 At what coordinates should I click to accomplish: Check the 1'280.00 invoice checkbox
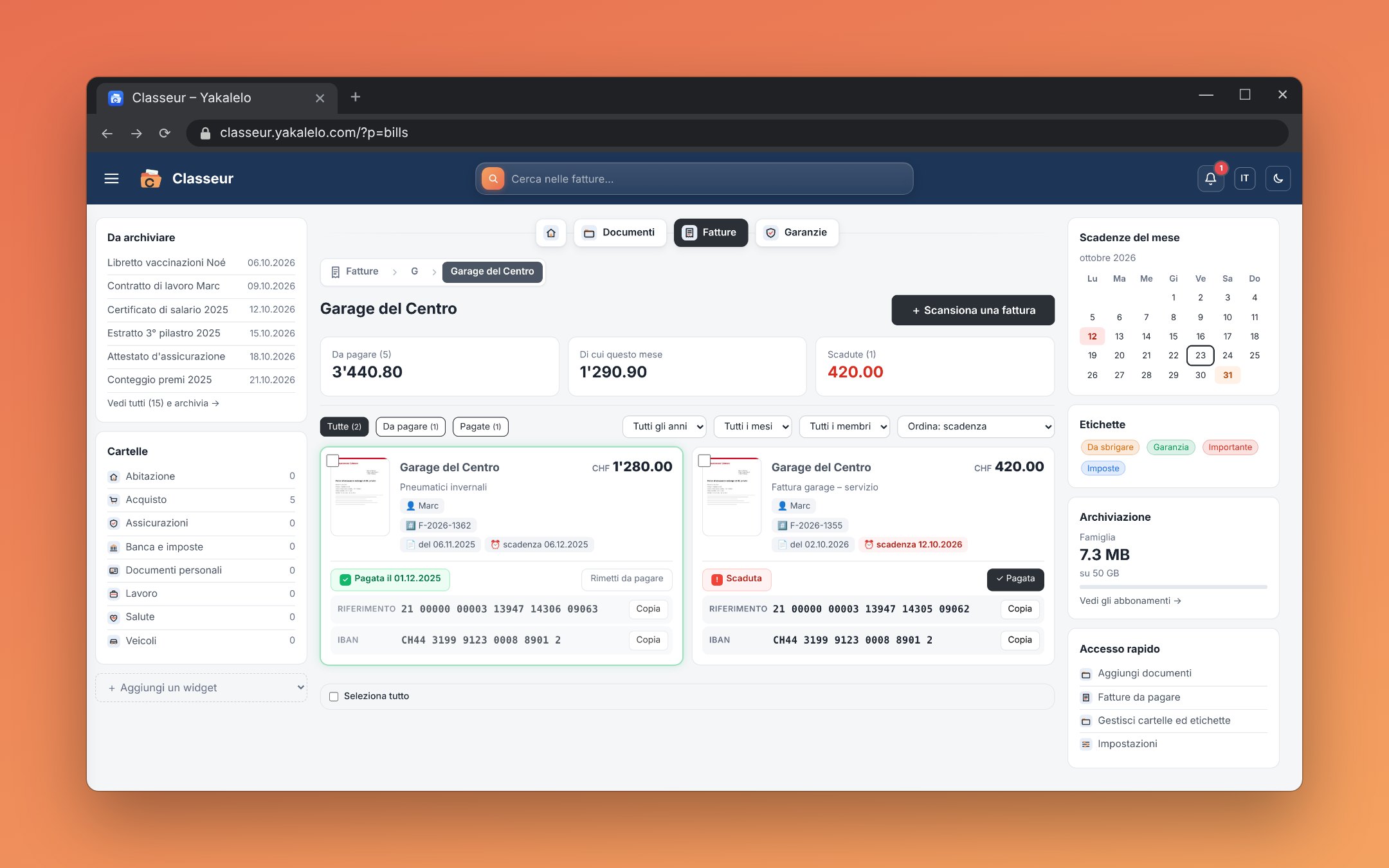(333, 460)
